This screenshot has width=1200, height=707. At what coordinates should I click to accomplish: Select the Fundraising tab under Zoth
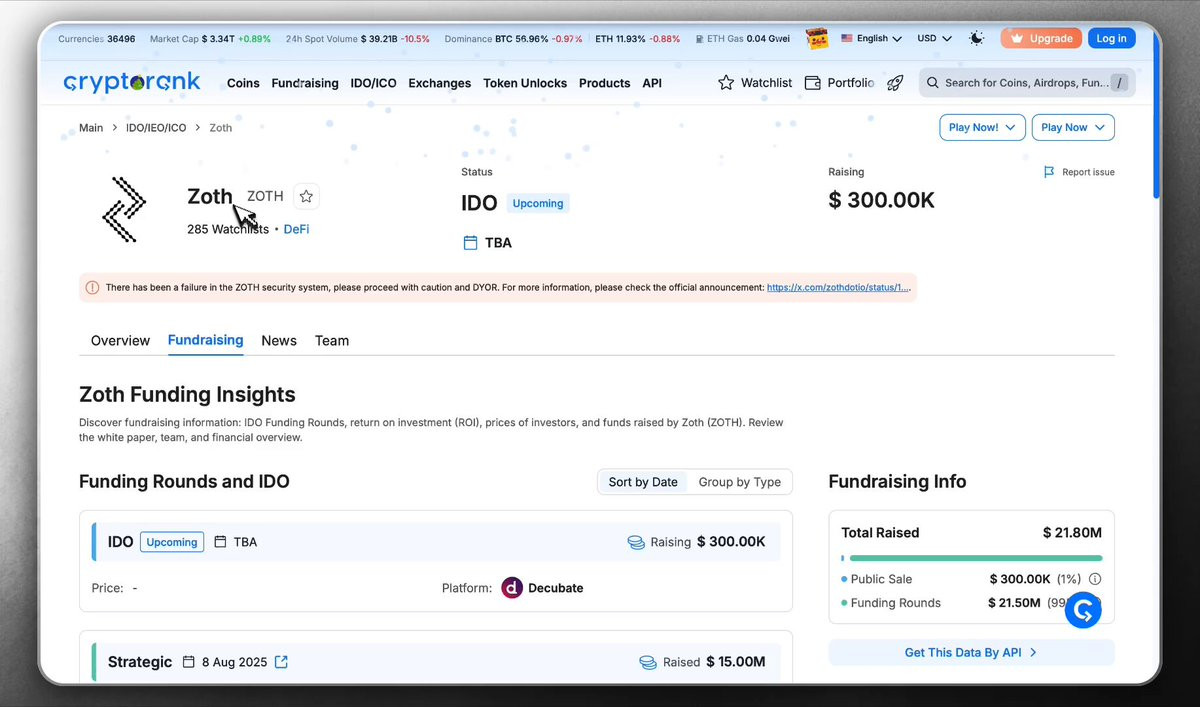205,340
